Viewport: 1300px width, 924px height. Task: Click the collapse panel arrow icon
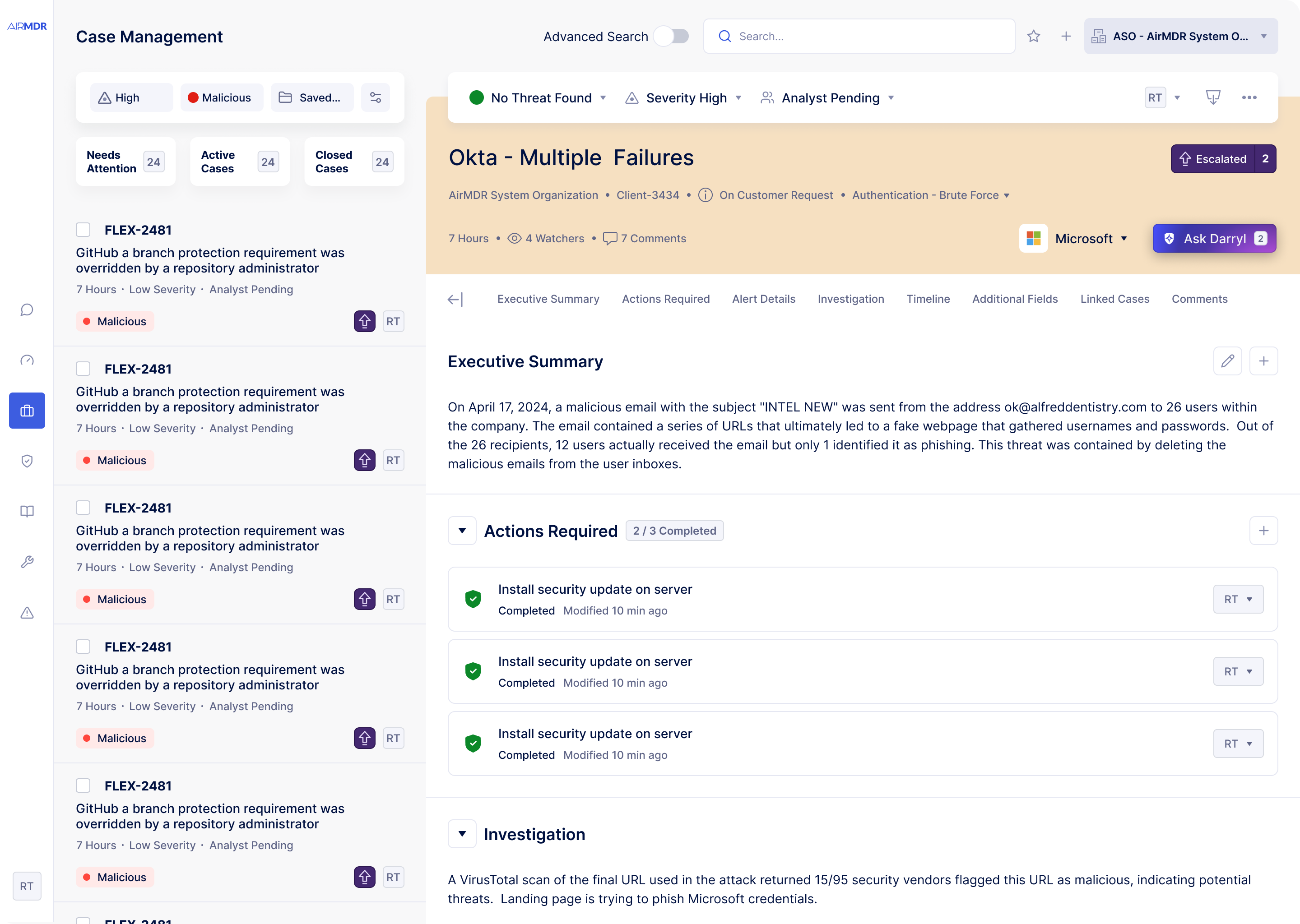455,299
